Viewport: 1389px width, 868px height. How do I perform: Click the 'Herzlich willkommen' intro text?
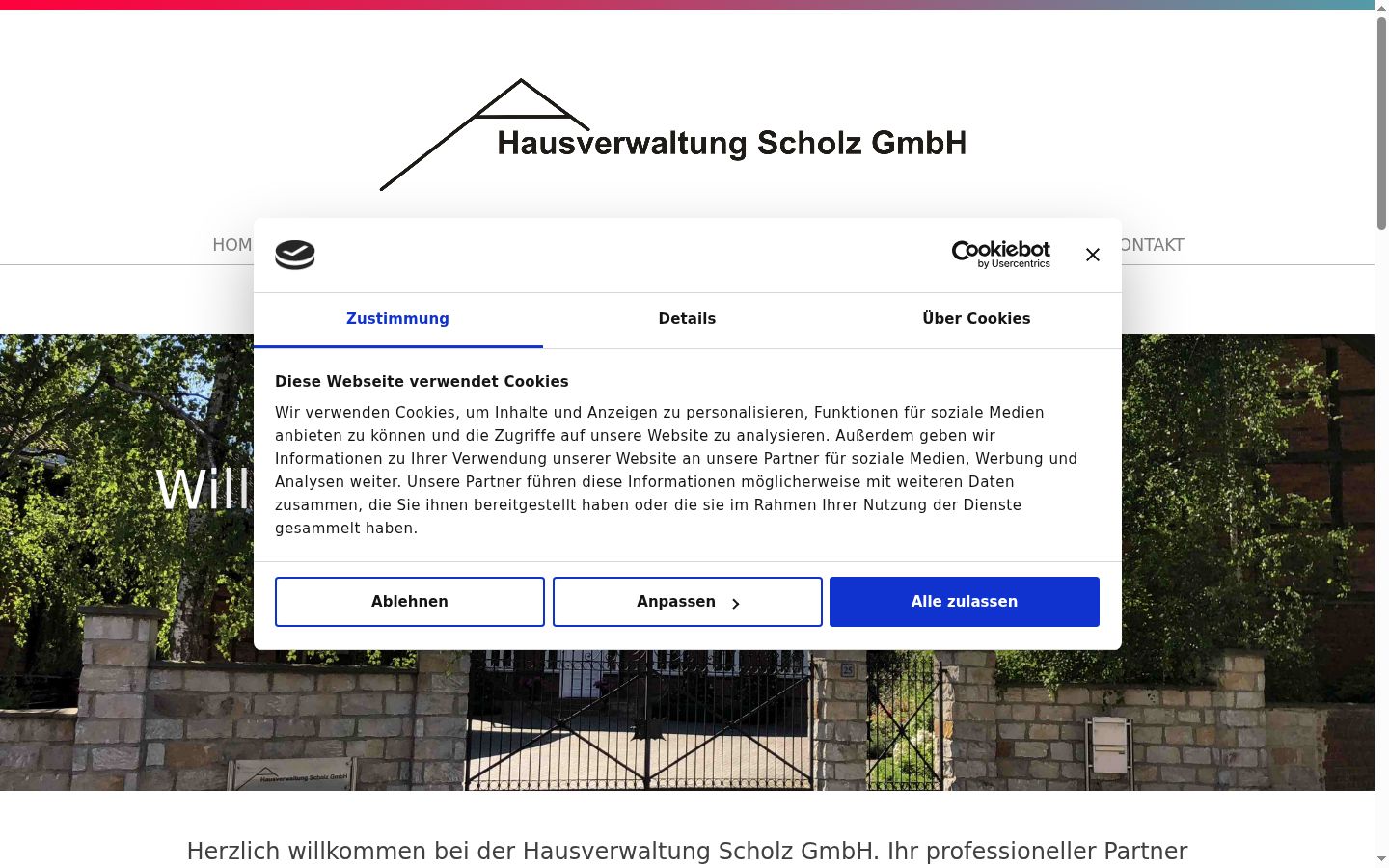coord(687,852)
